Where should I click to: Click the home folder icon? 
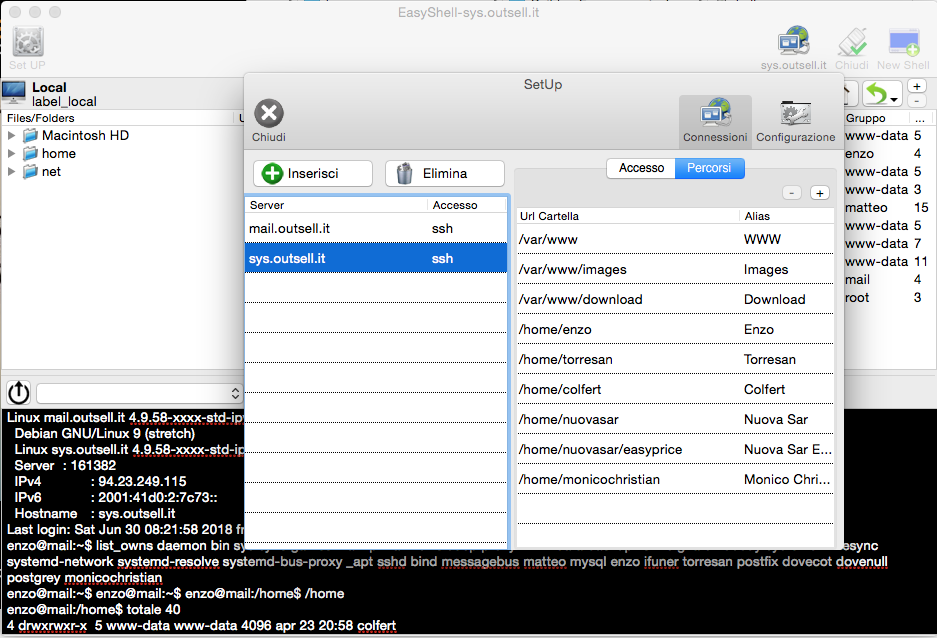[x=30, y=154]
